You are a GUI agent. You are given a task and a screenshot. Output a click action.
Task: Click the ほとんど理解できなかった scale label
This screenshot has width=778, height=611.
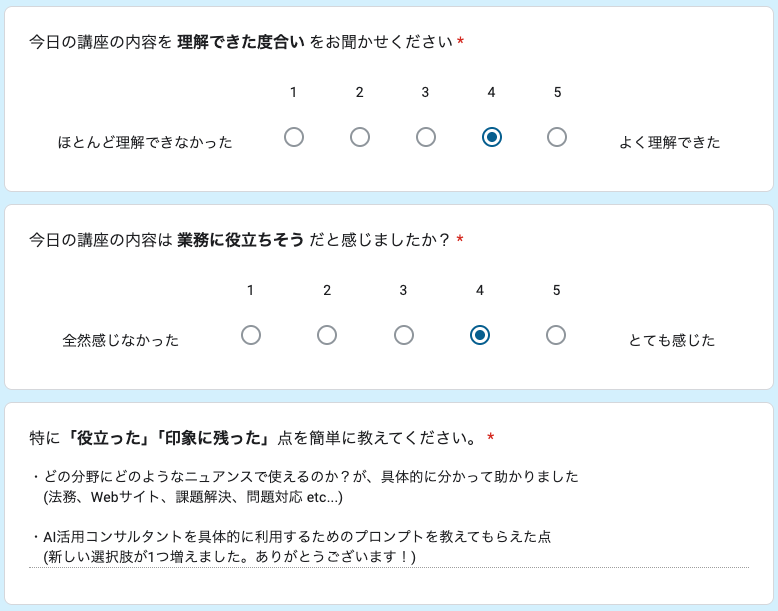(x=145, y=142)
